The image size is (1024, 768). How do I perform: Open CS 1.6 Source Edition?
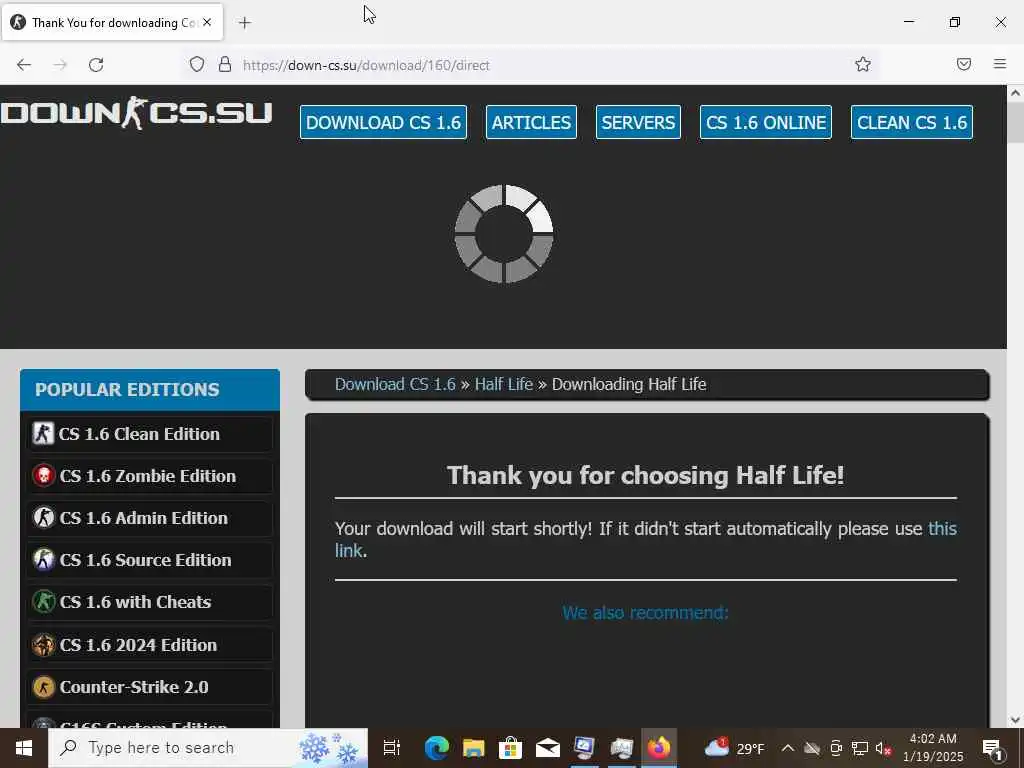click(150, 560)
